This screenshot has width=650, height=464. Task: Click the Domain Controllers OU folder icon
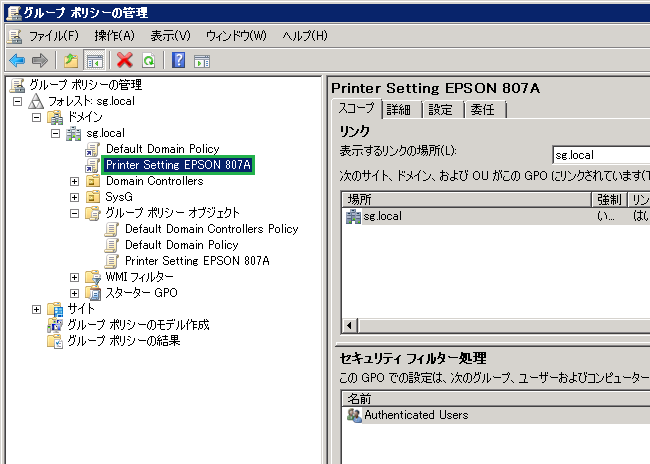pyautogui.click(x=93, y=181)
